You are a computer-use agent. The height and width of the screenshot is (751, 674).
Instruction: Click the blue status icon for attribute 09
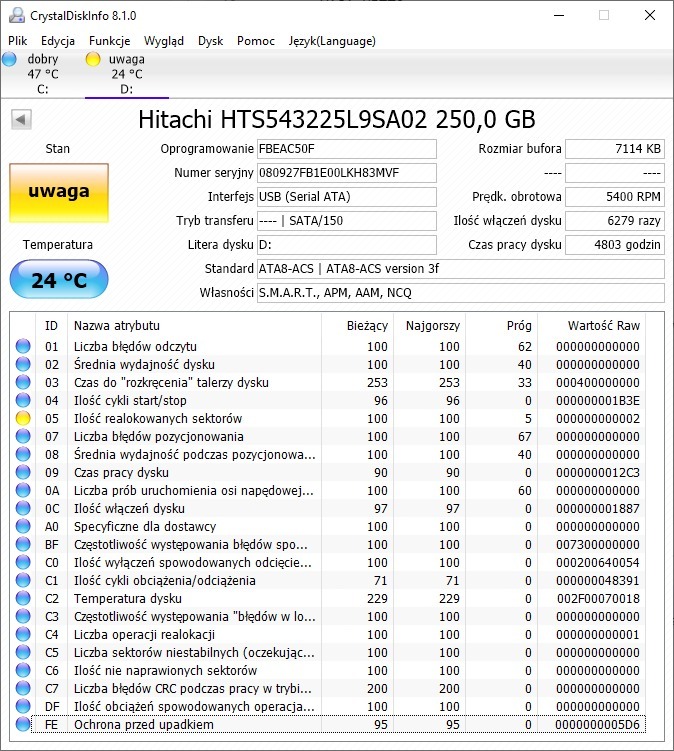point(23,472)
